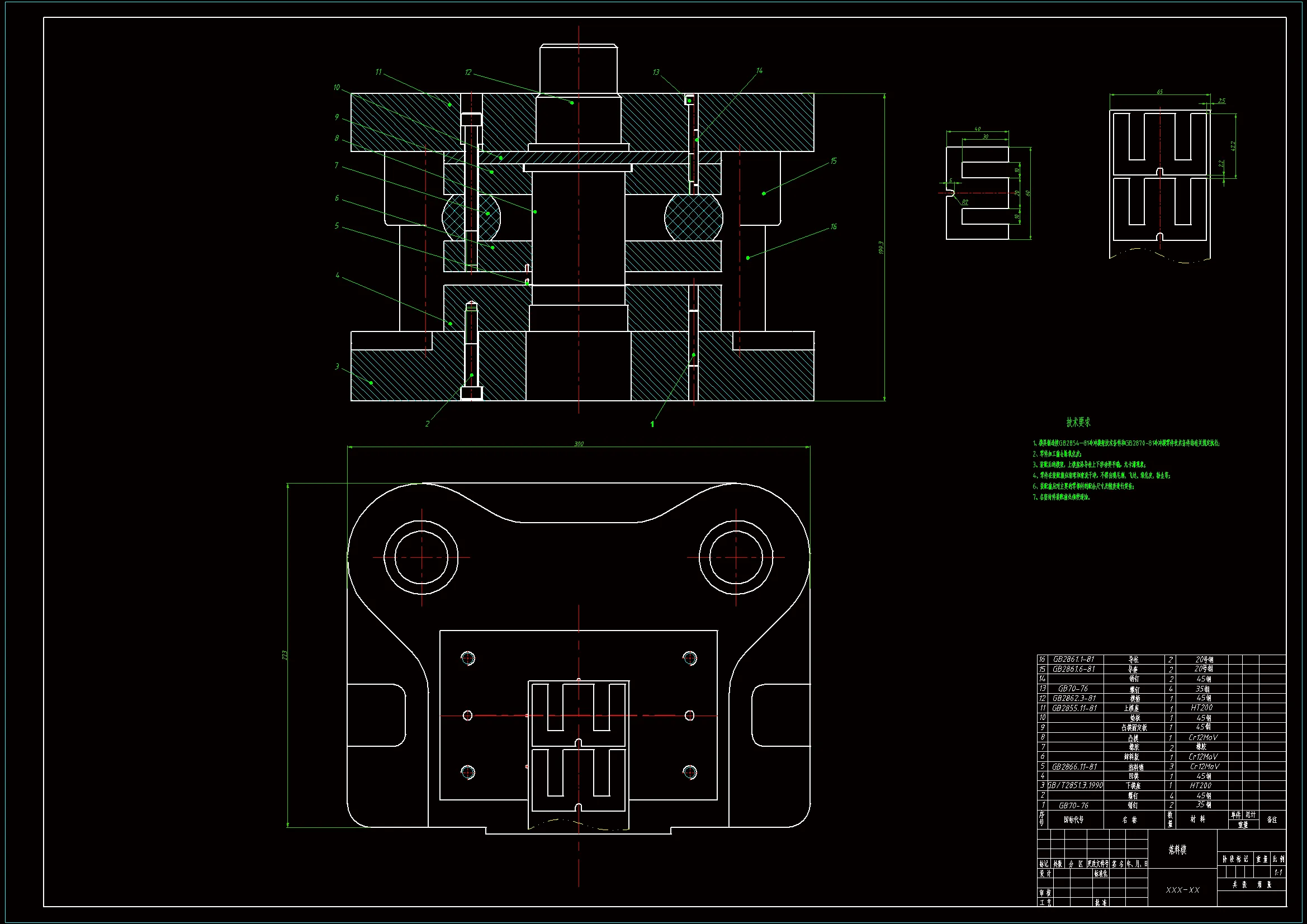The height and width of the screenshot is (924, 1307).
Task: Click the GB/T2851.3.1990 standard code cell
Action: tap(1076, 786)
